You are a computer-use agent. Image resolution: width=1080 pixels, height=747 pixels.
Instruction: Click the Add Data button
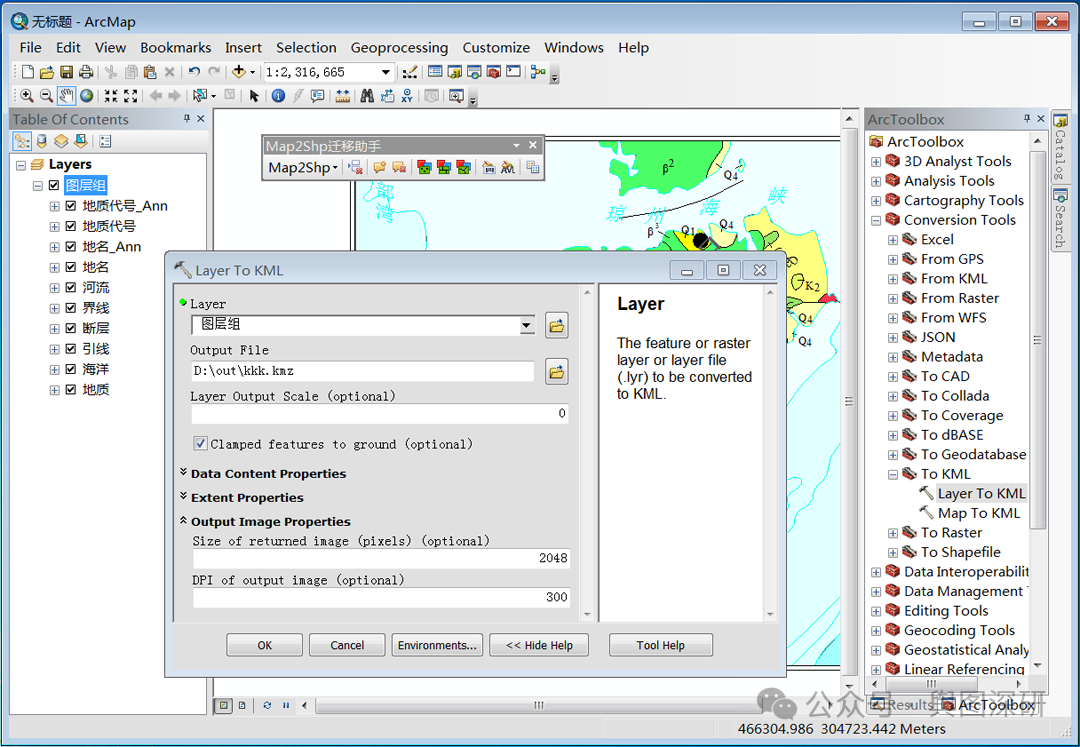(x=239, y=72)
